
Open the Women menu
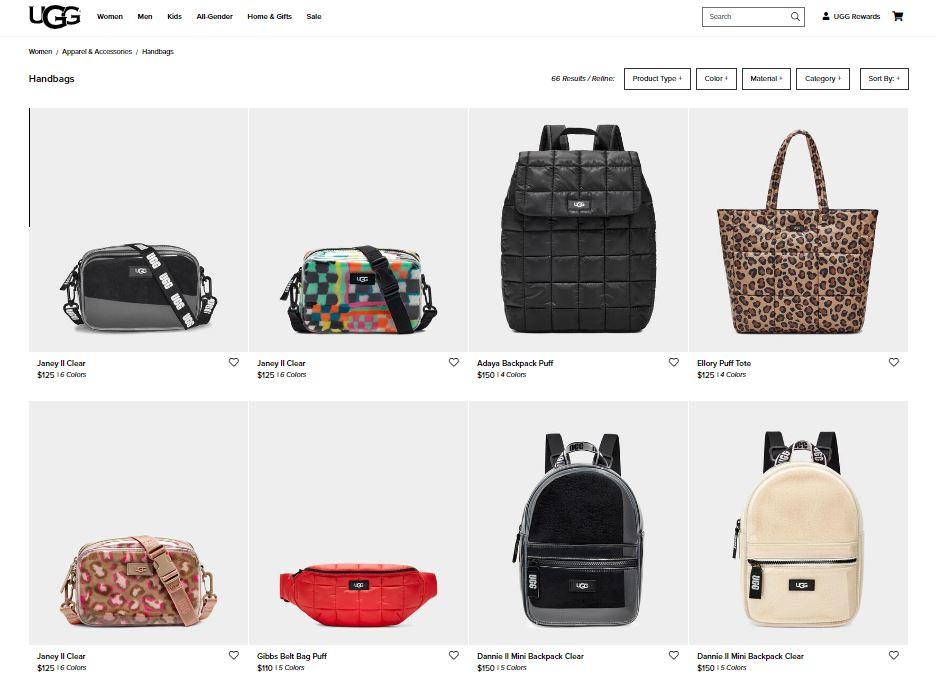pyautogui.click(x=110, y=17)
